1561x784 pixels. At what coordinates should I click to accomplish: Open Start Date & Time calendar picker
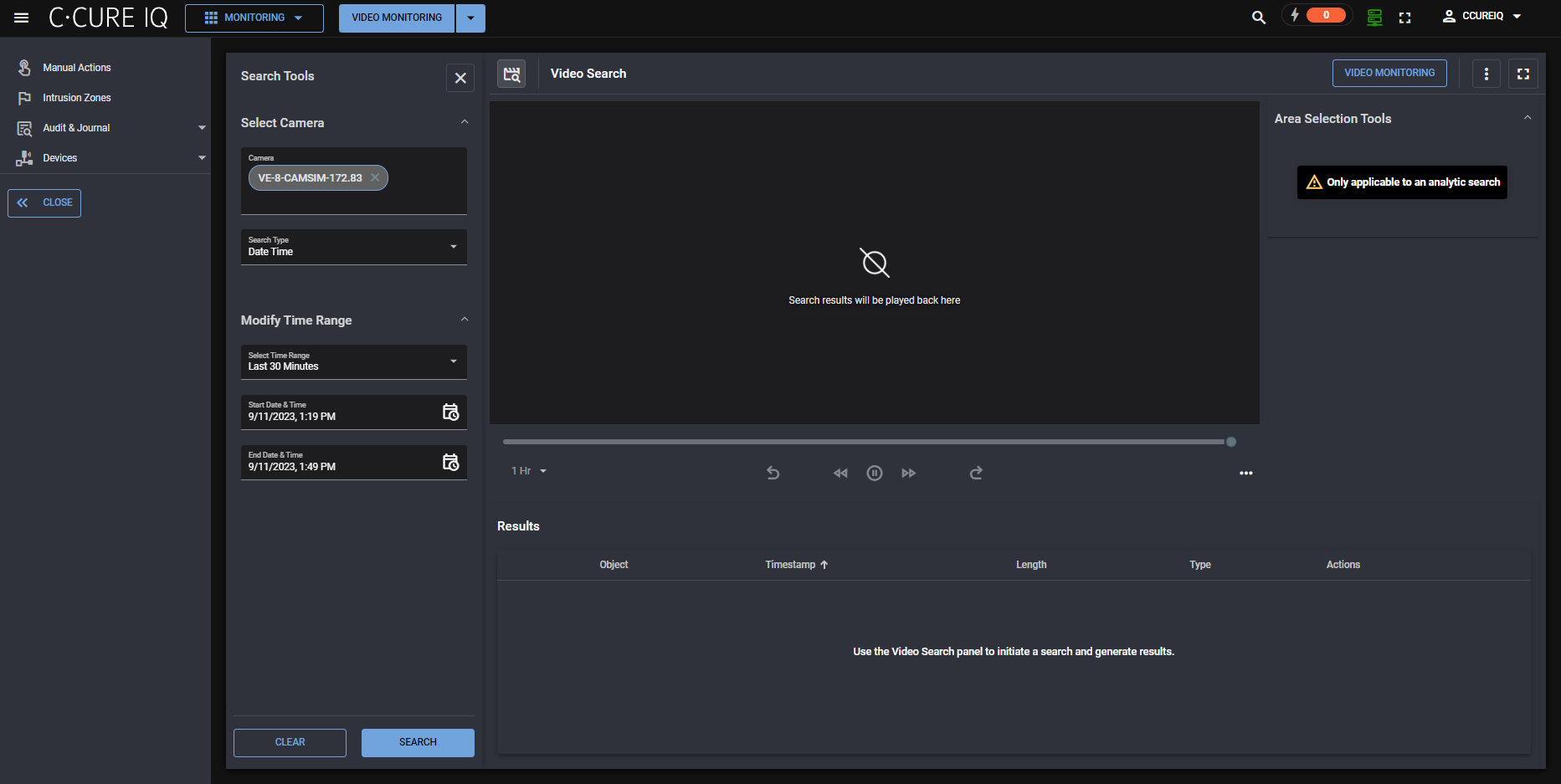click(x=450, y=412)
